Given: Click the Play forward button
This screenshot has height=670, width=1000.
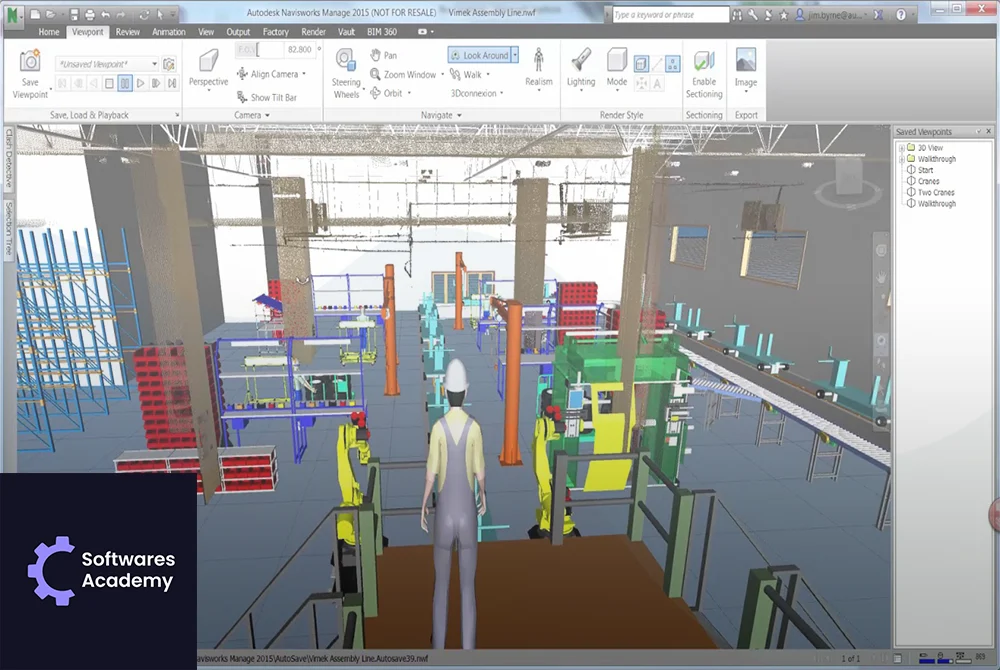Looking at the screenshot, I should pyautogui.click(x=140, y=83).
